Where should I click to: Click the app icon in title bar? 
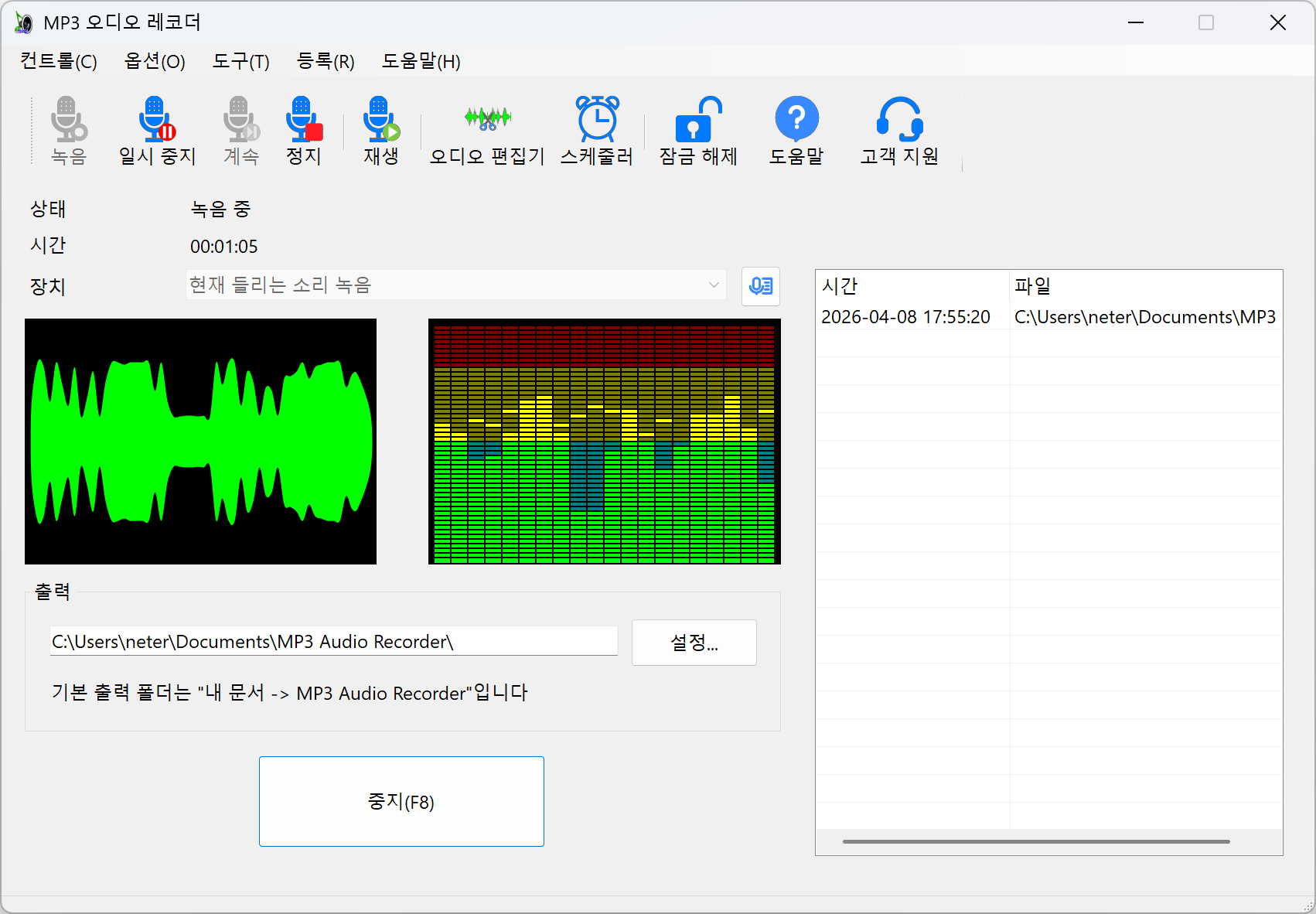tap(23, 23)
